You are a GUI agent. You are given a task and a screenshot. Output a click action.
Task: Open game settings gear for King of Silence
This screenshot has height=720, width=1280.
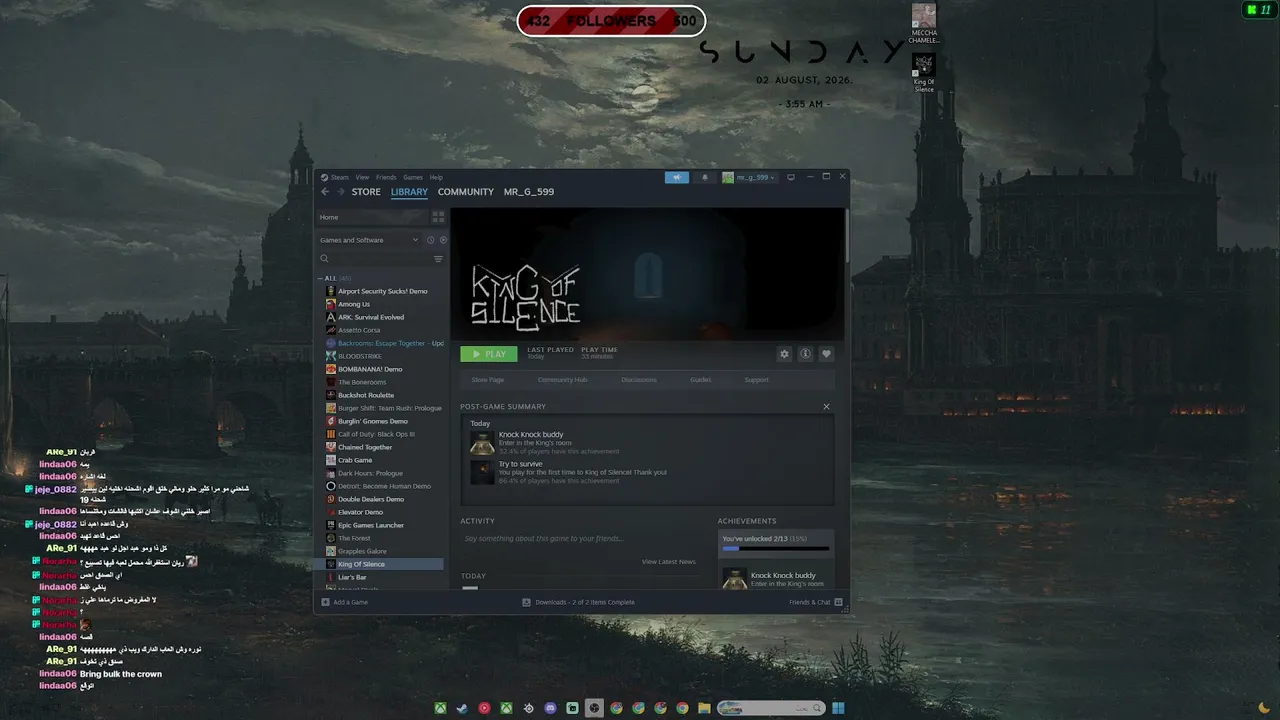pos(784,354)
